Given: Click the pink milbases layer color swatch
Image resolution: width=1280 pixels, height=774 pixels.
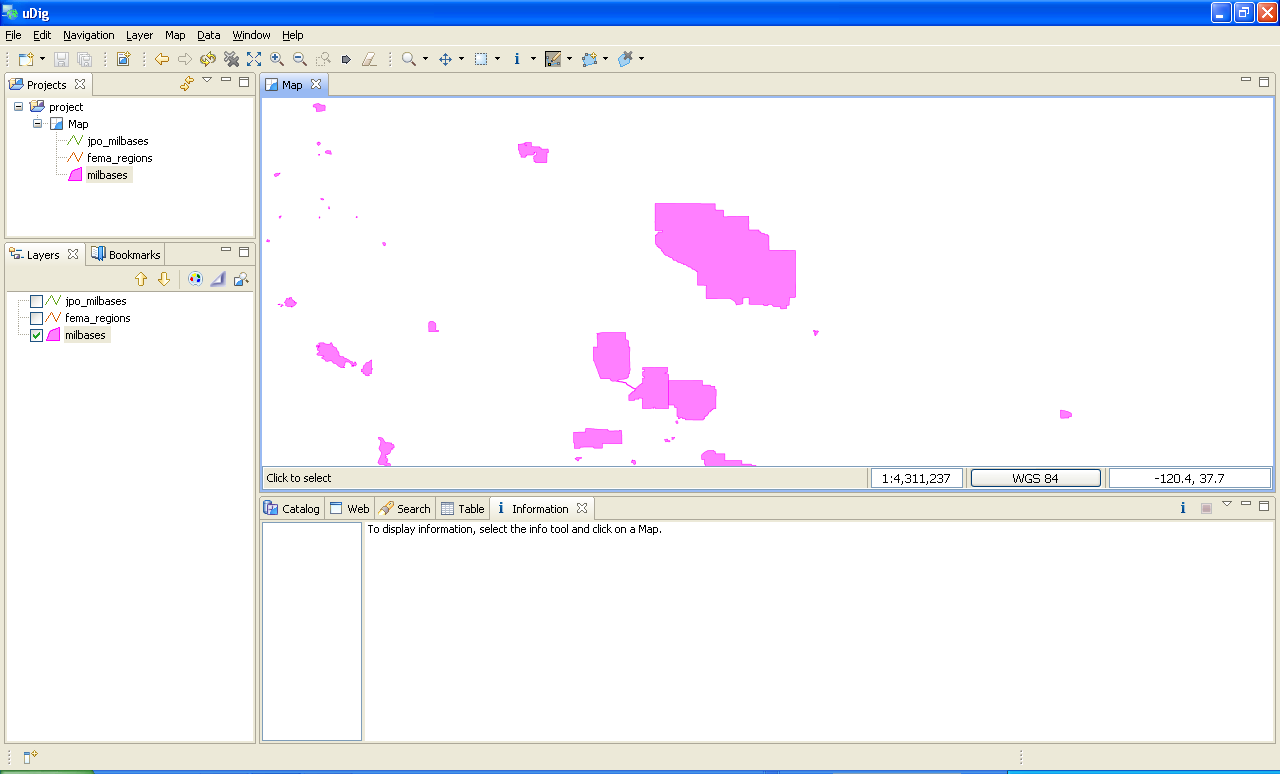Looking at the screenshot, I should 54,335.
